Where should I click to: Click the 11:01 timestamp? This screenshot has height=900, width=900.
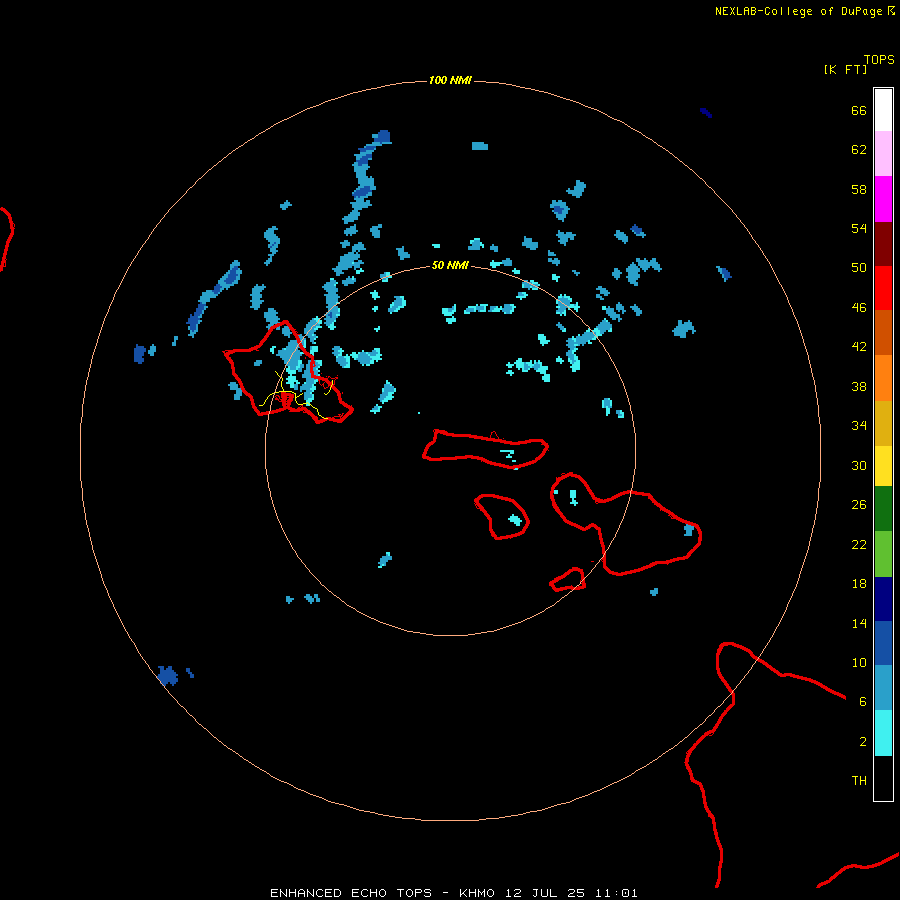pos(616,893)
